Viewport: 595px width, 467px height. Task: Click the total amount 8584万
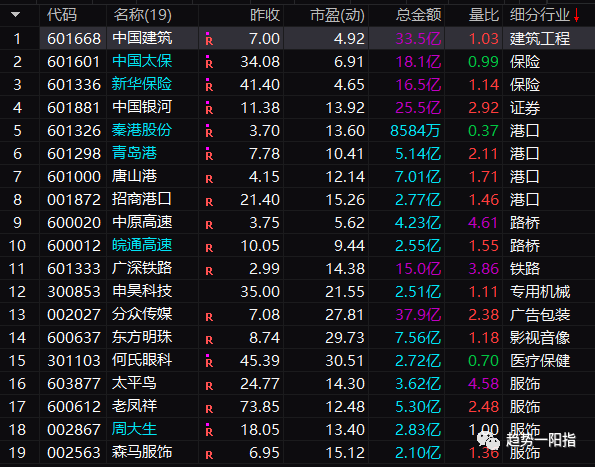[x=416, y=131]
